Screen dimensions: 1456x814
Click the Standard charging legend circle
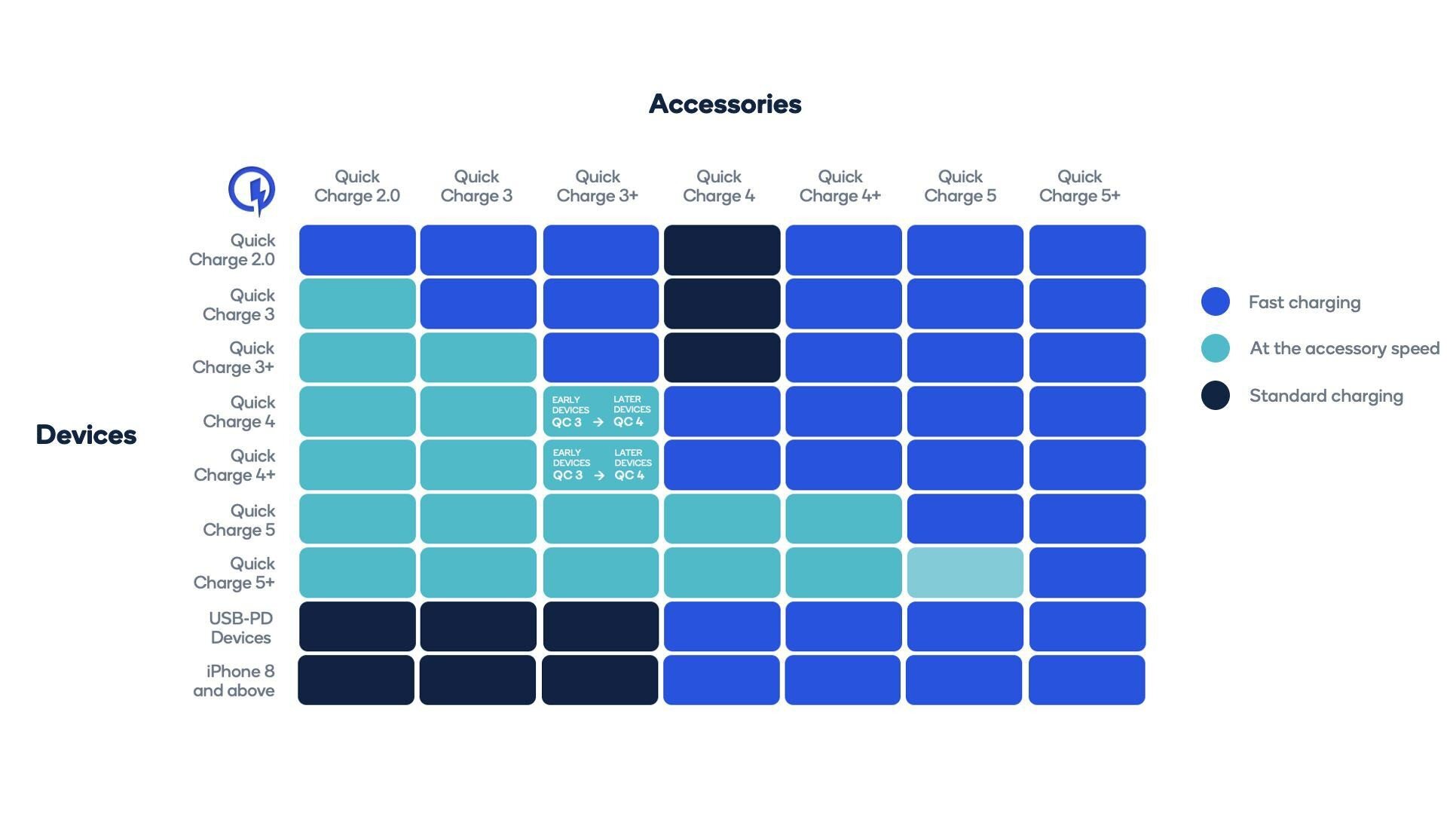pyautogui.click(x=1216, y=396)
